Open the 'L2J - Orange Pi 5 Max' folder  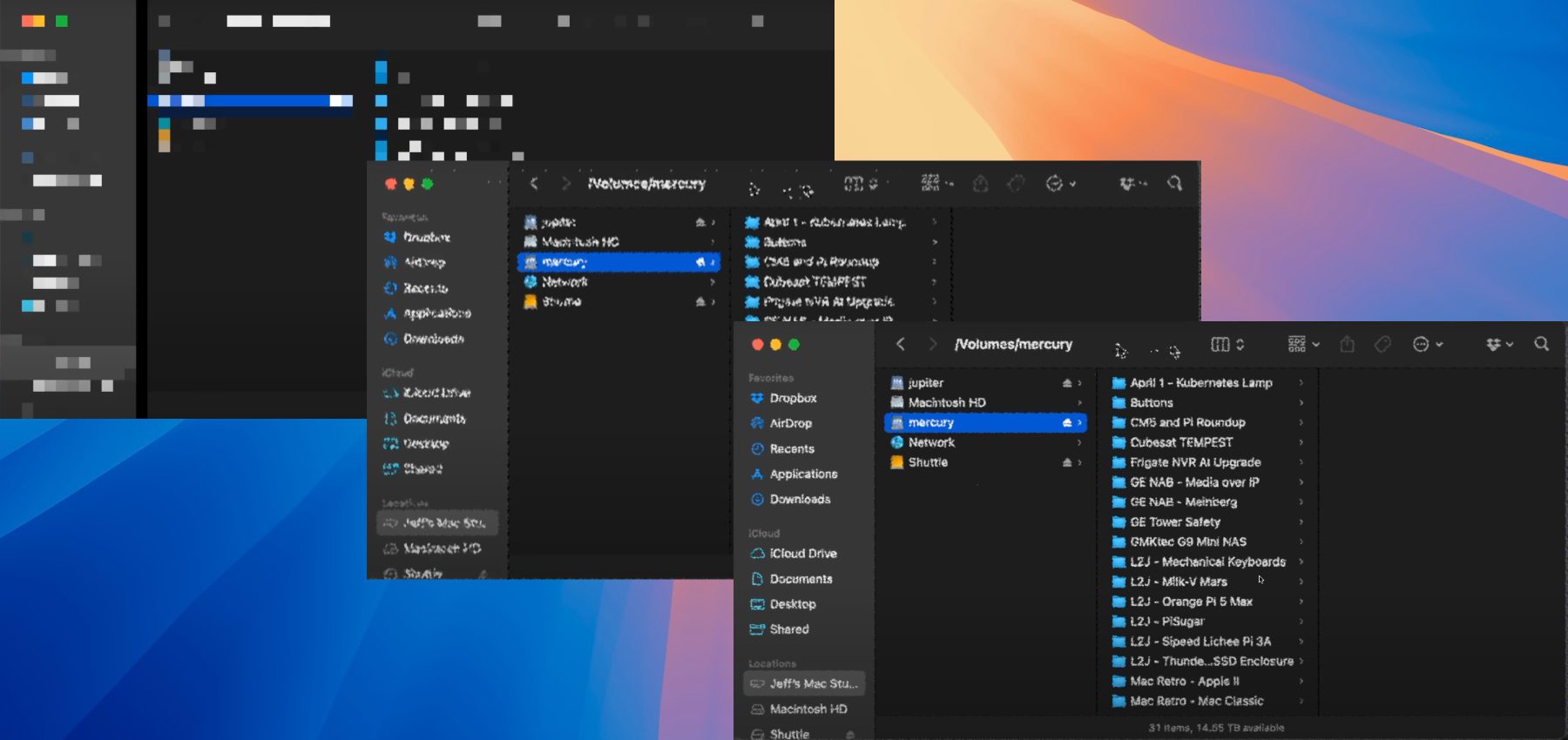[x=1191, y=602]
